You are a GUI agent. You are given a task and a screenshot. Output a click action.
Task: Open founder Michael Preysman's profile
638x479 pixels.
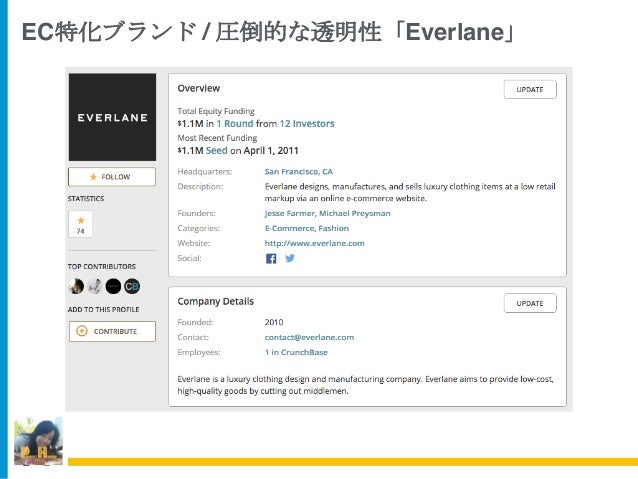(x=355, y=213)
